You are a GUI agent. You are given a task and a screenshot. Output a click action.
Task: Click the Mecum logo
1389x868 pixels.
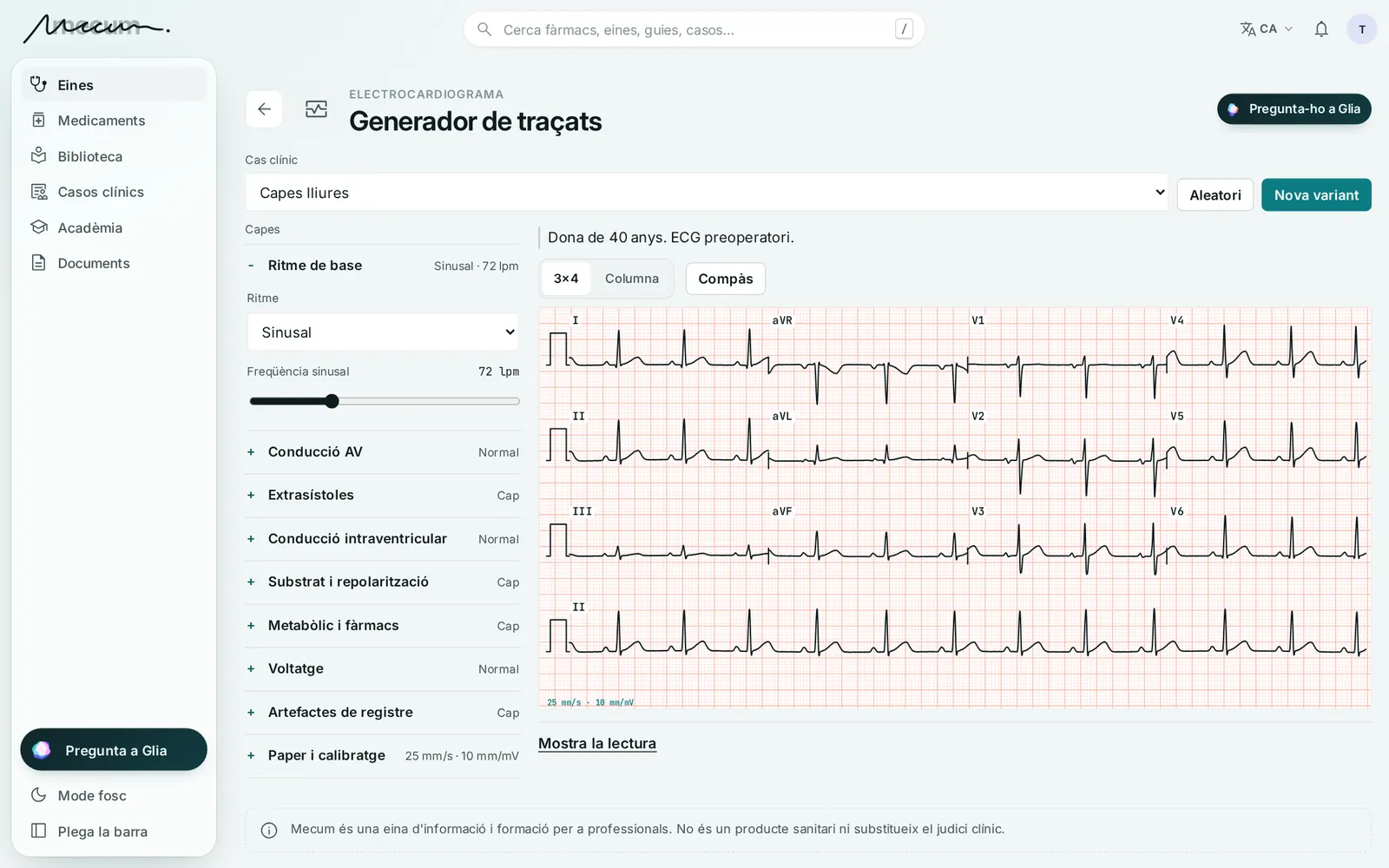point(95,29)
